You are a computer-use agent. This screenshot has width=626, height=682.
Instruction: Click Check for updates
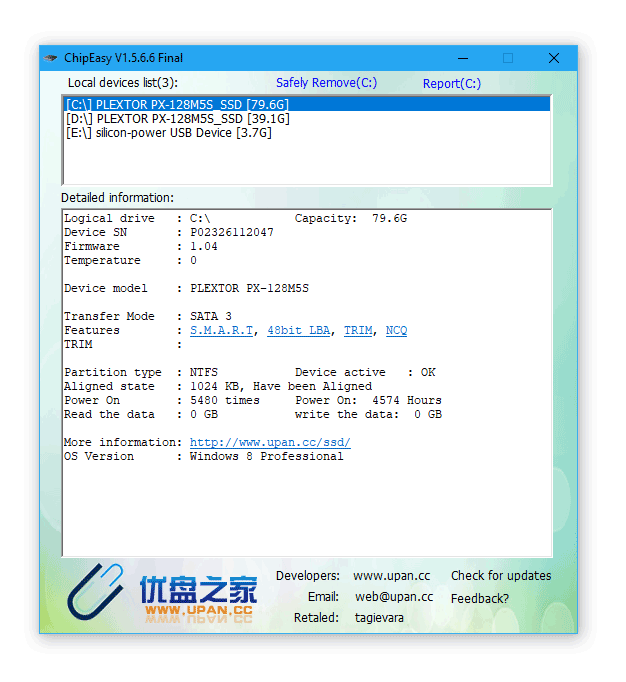pyautogui.click(x=501, y=575)
